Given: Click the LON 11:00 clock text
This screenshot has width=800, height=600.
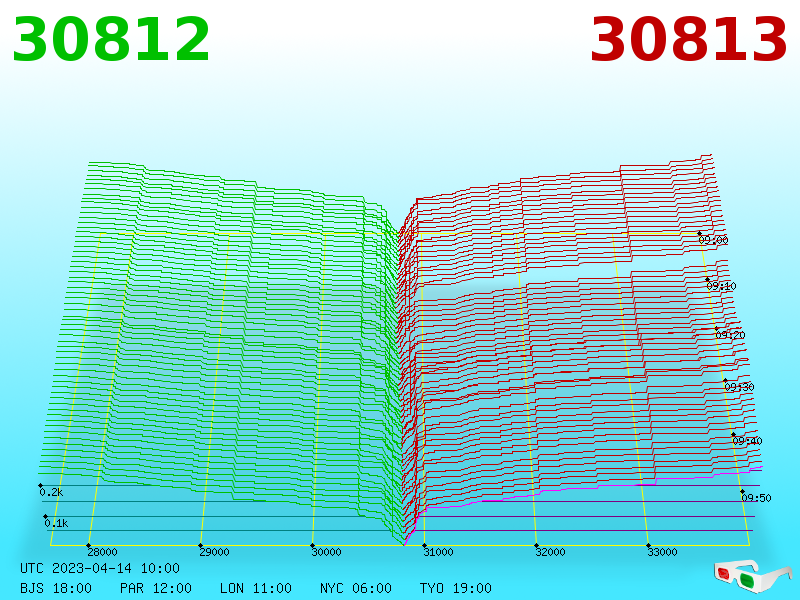Looking at the screenshot, I should click(x=256, y=588).
